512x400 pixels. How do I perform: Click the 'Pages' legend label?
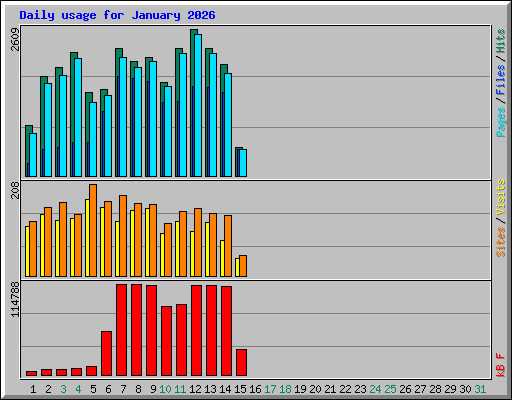pyautogui.click(x=501, y=122)
